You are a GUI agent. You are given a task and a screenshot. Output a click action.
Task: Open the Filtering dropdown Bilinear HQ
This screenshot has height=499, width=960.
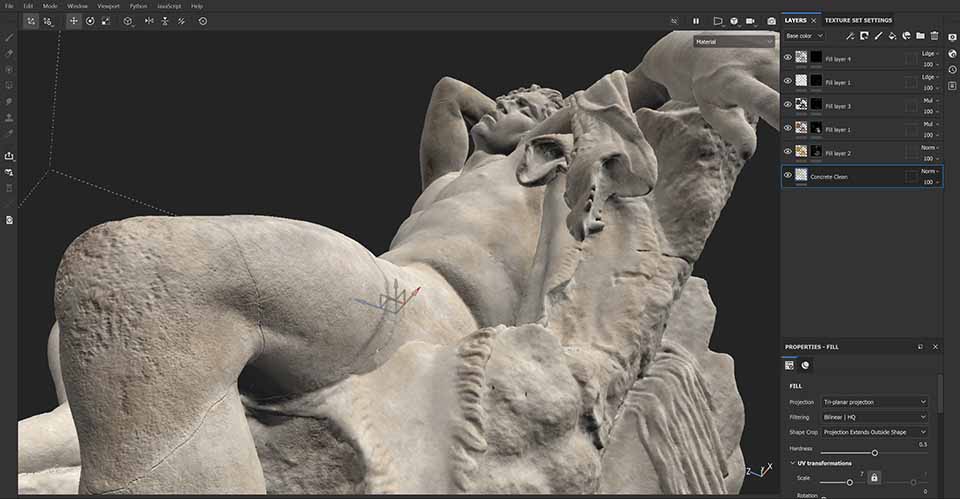click(874, 417)
